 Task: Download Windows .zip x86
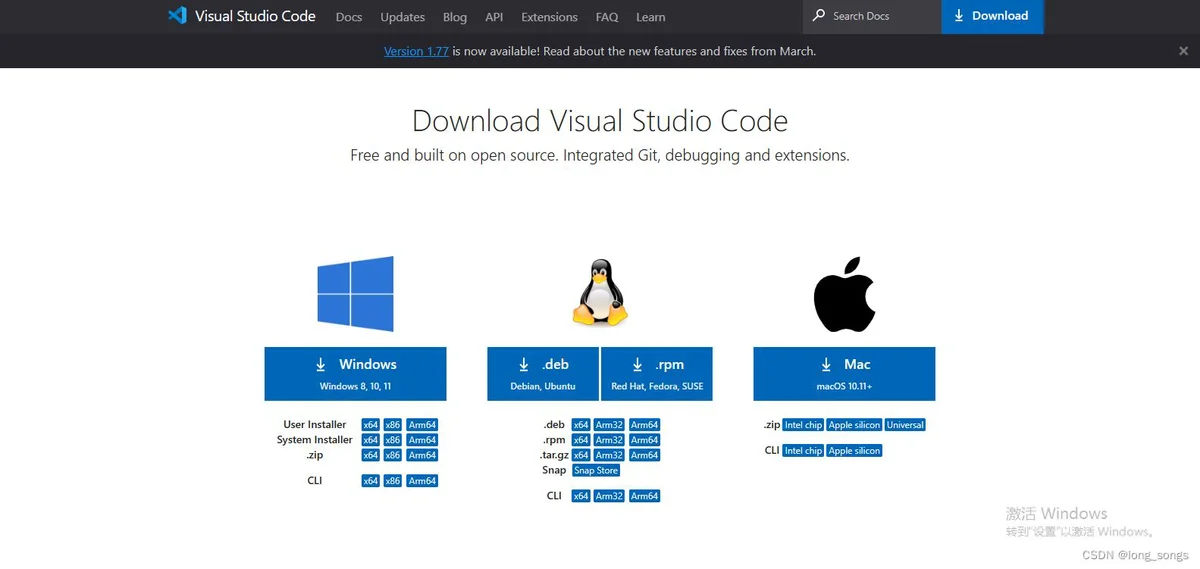click(x=393, y=455)
